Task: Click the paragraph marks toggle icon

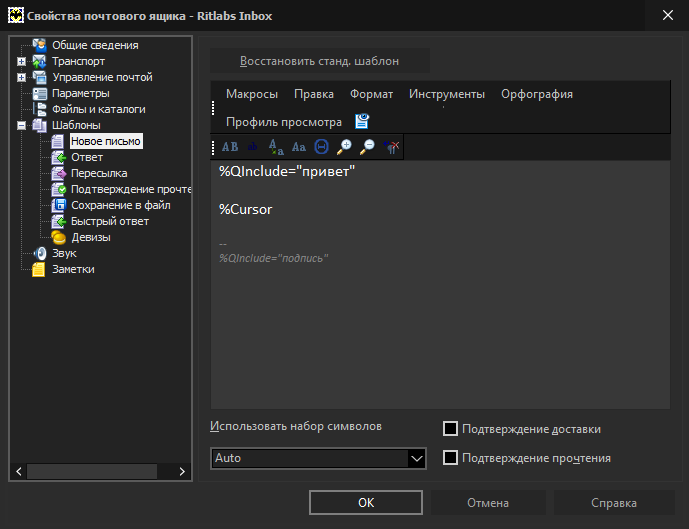Action: click(x=391, y=147)
